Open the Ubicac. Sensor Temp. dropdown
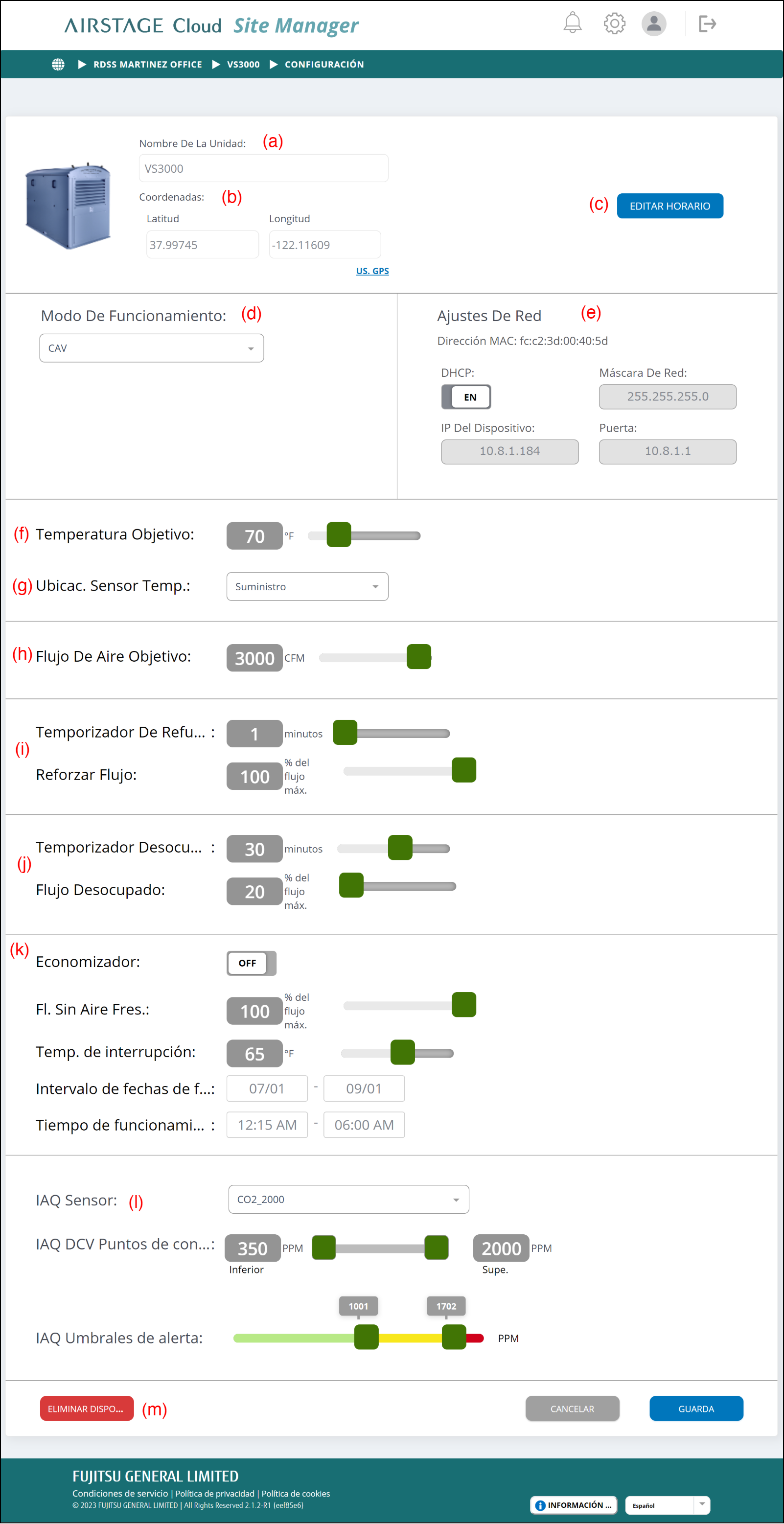Screen dimensions: 784x1524 307,586
